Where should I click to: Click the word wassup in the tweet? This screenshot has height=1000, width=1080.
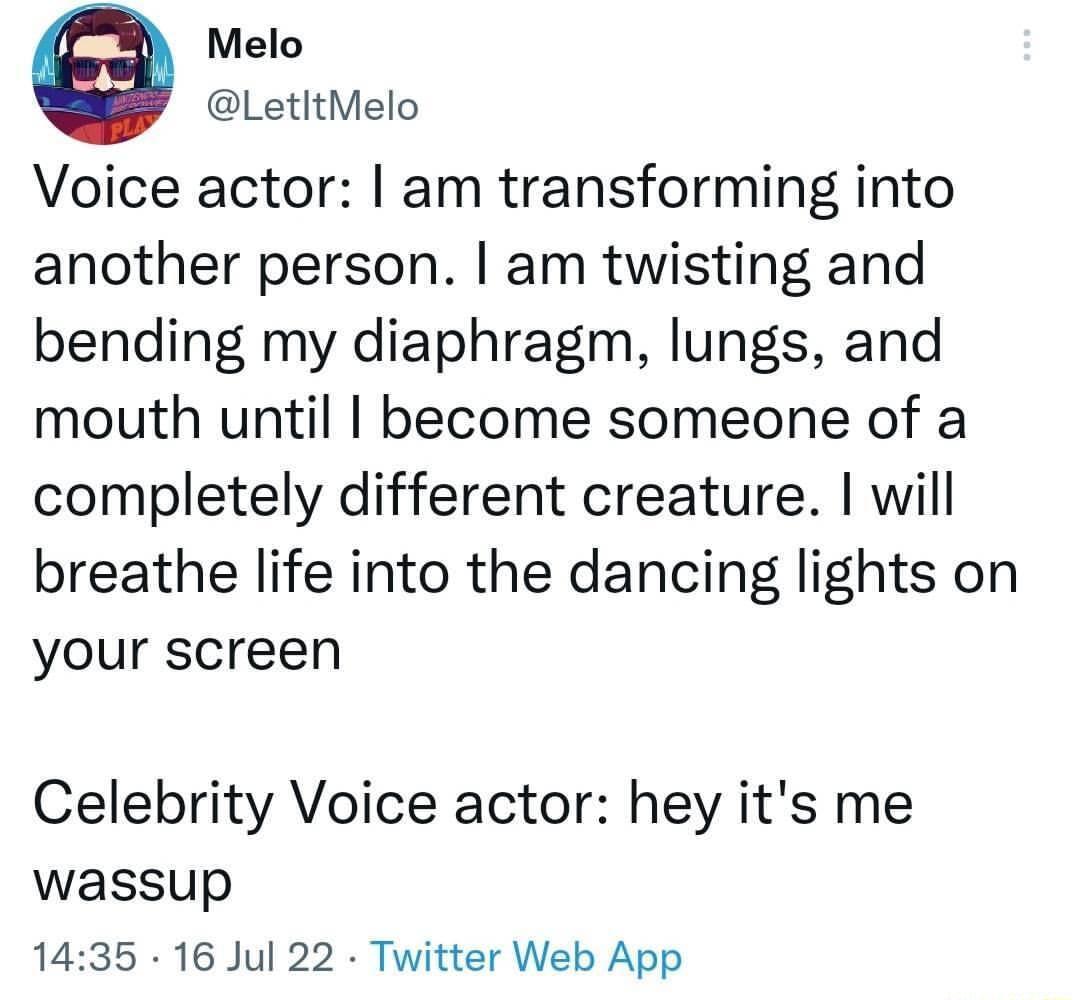(x=132, y=880)
